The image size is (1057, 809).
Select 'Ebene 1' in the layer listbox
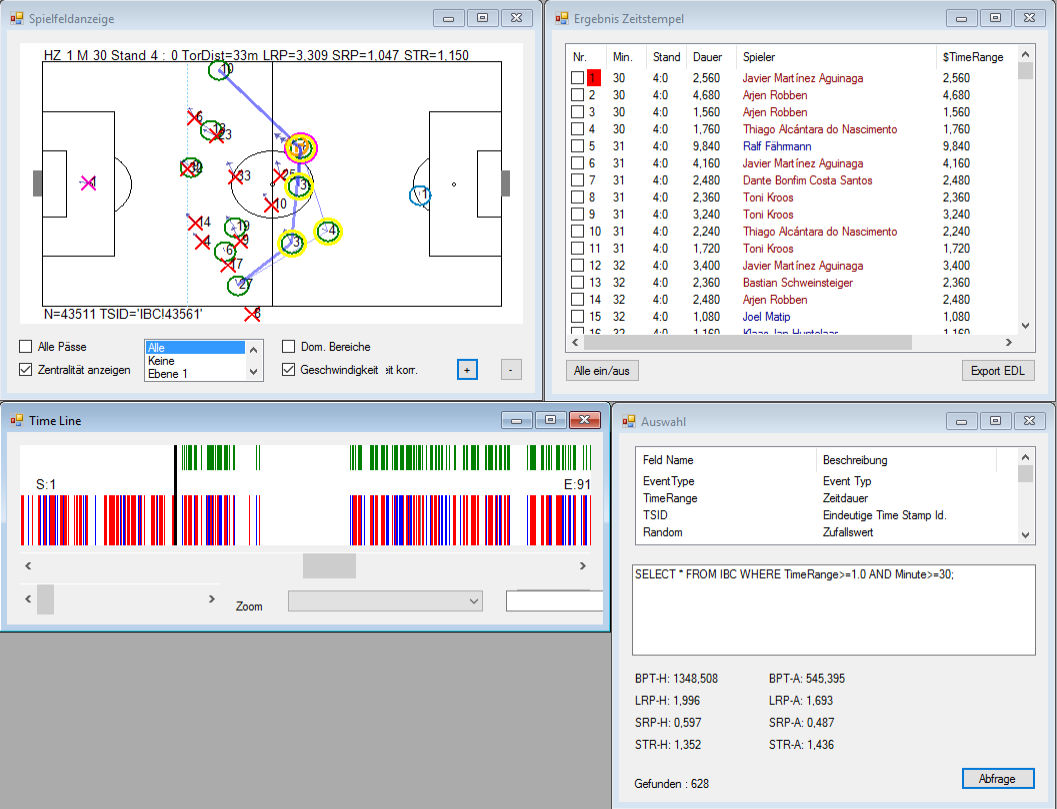(194, 373)
